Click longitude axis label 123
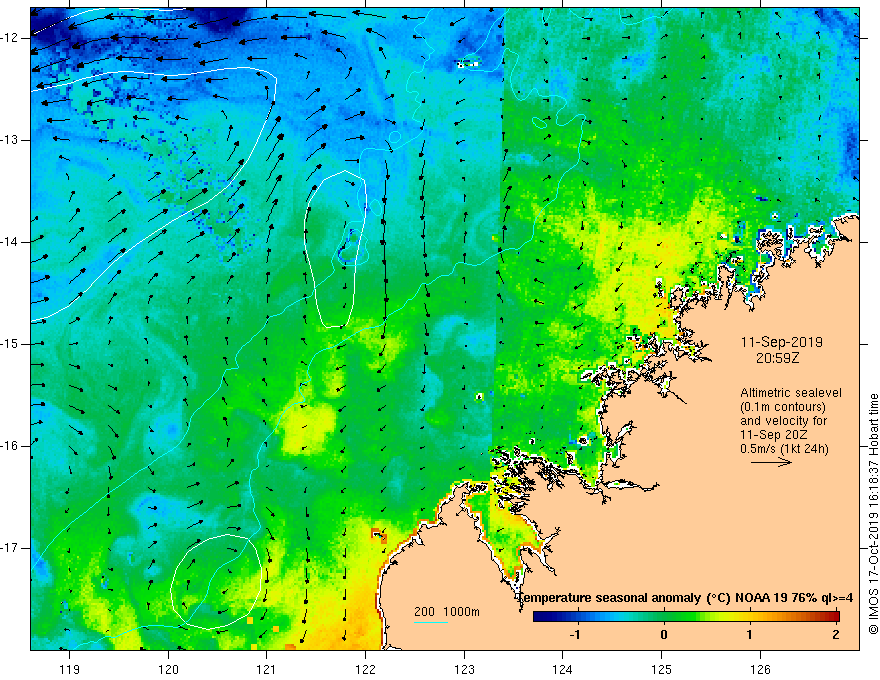Screen dimensions: 880x680 (464, 669)
